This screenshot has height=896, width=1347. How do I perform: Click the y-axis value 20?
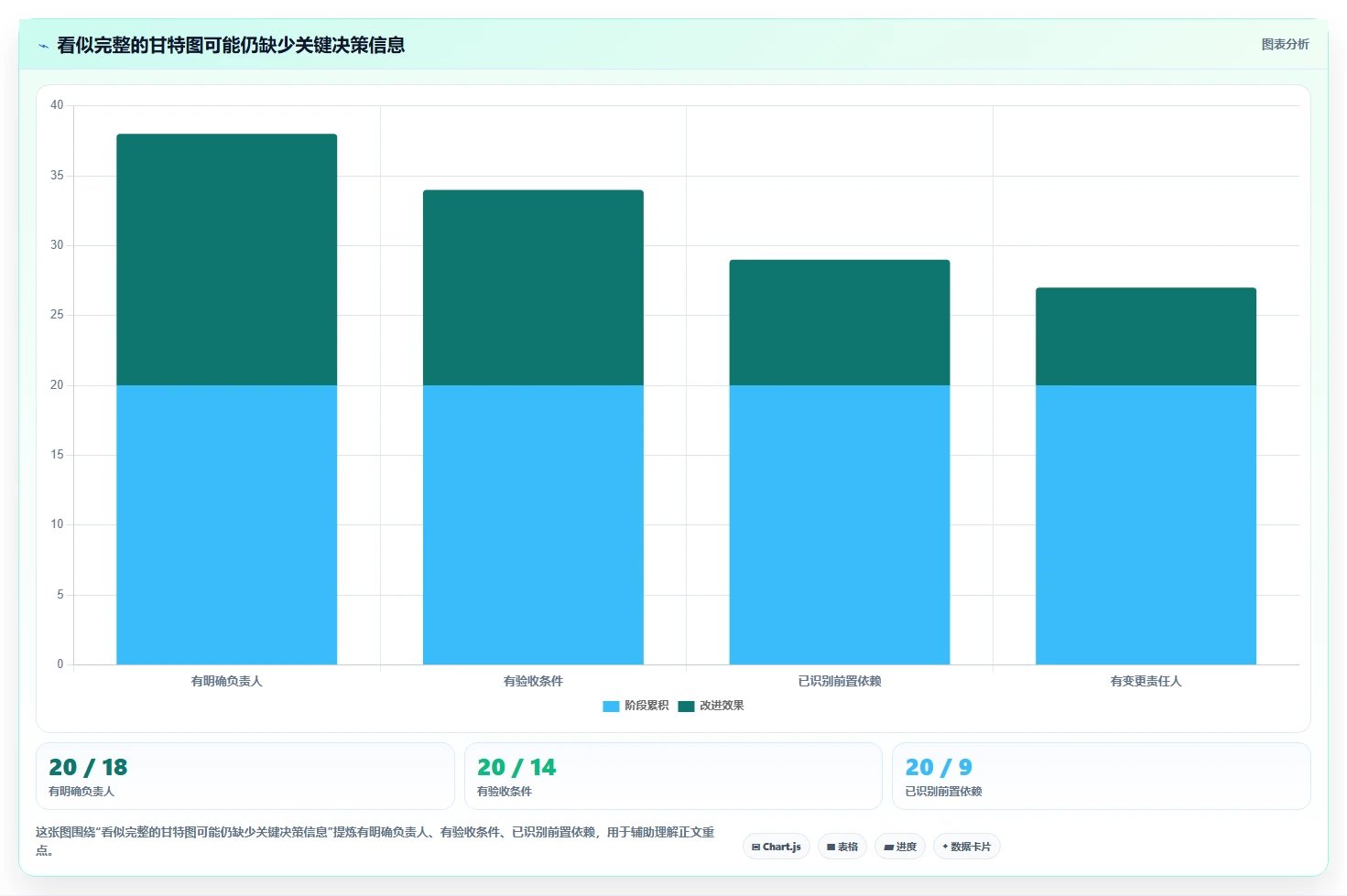click(57, 385)
